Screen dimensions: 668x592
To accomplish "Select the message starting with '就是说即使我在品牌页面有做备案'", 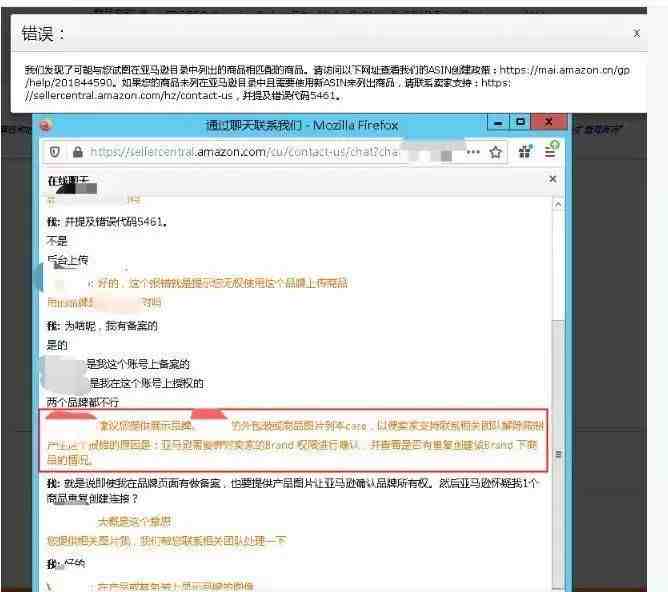I will click(293, 491).
